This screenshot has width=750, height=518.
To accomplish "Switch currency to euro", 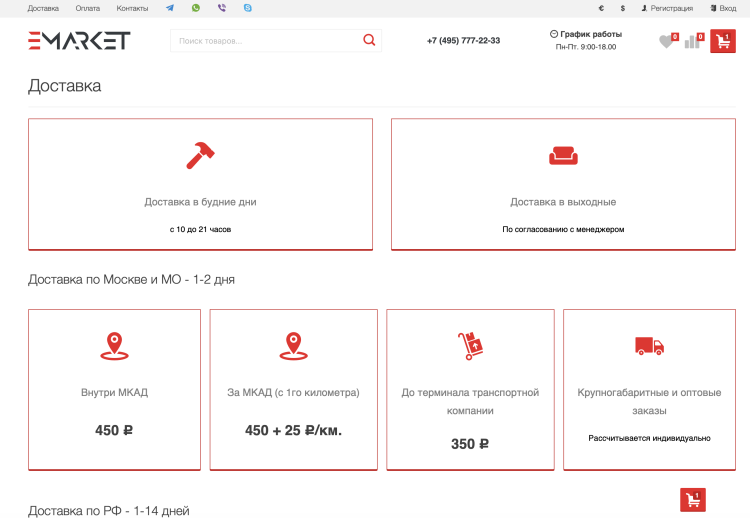I will tap(601, 8).
